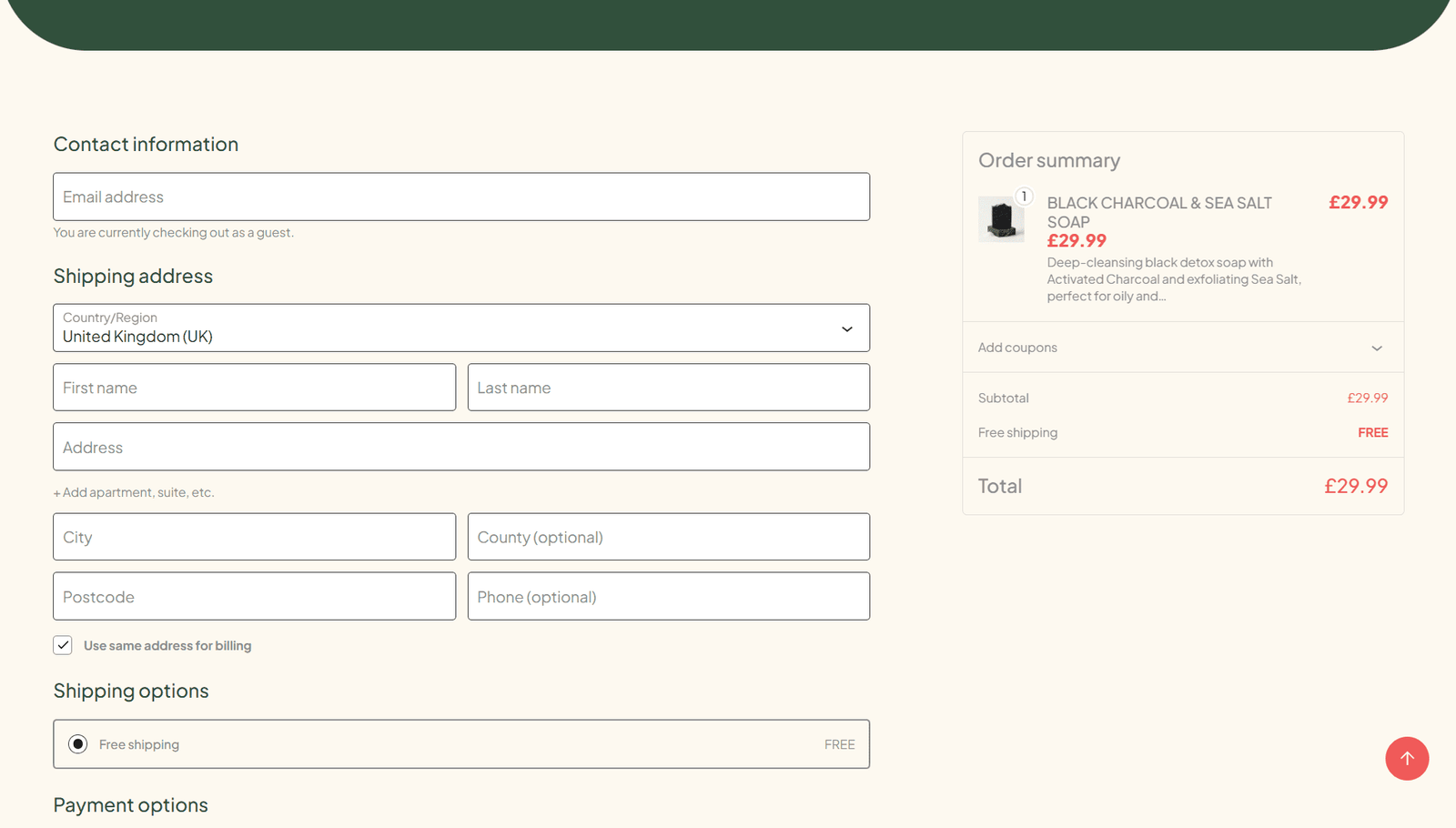The width and height of the screenshot is (1456, 828).
Task: Click the First name input field
Action: tap(254, 388)
